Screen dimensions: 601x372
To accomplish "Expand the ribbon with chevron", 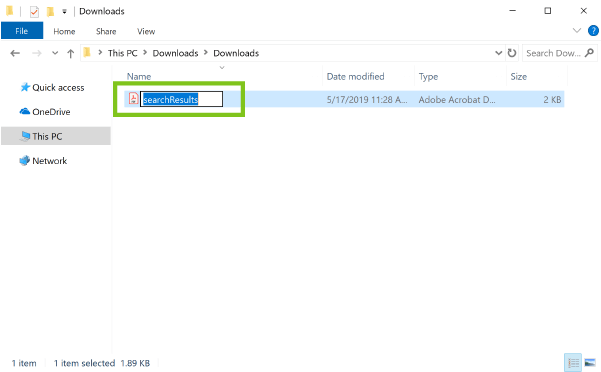I will coord(576,30).
